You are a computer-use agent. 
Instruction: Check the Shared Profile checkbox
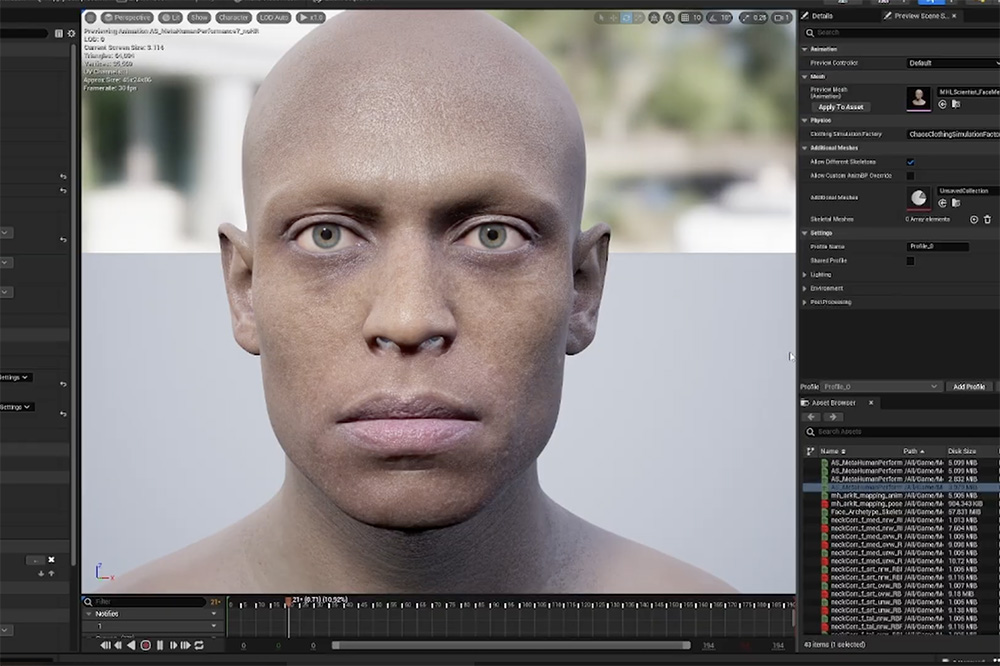910,261
